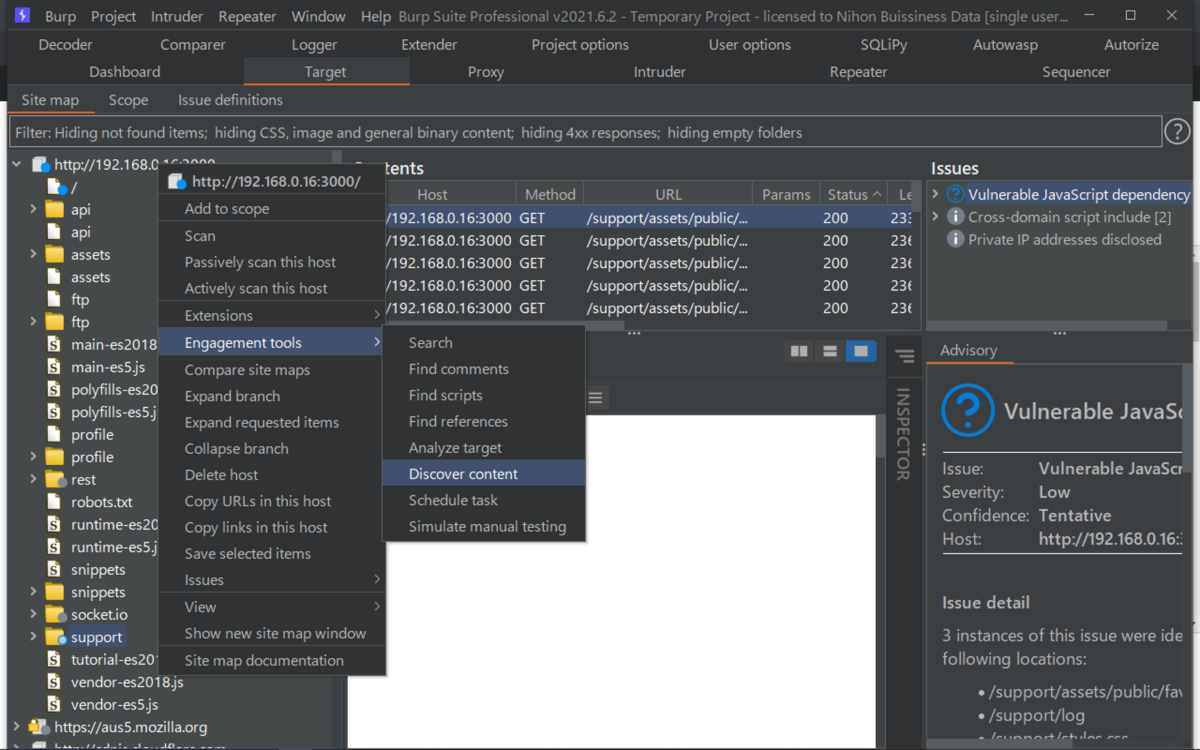Image resolution: width=1200 pixels, height=750 pixels.
Task: Sort contents by the Status column header
Action: (853, 194)
